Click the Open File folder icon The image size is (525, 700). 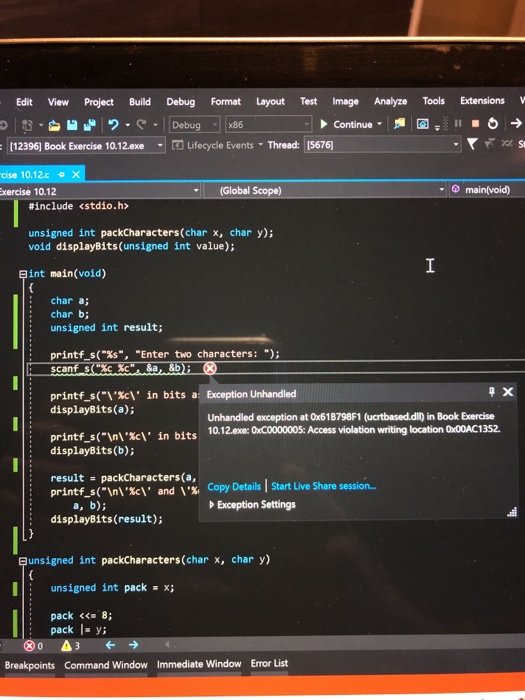coord(54,125)
